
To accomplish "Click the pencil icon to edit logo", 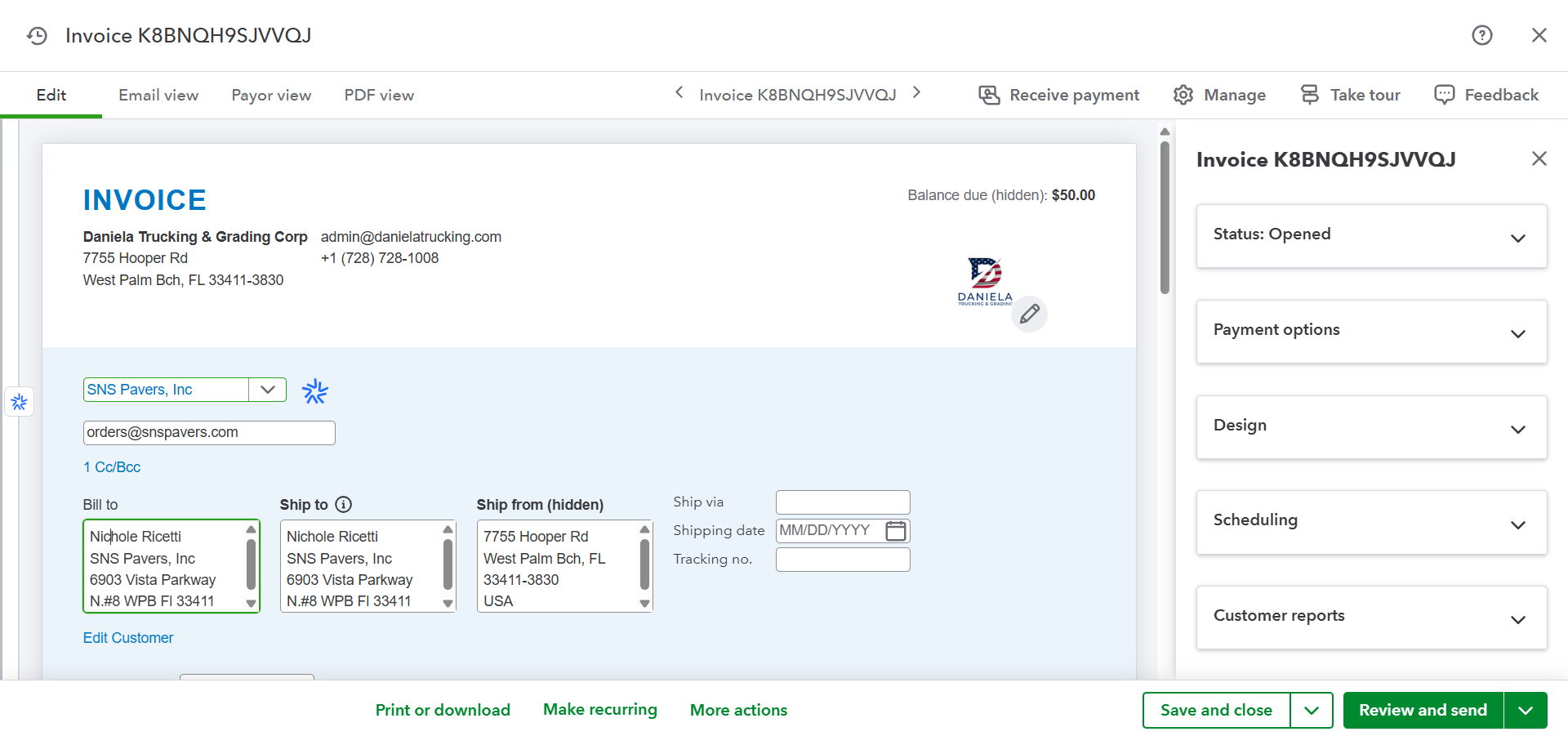I will [1029, 314].
